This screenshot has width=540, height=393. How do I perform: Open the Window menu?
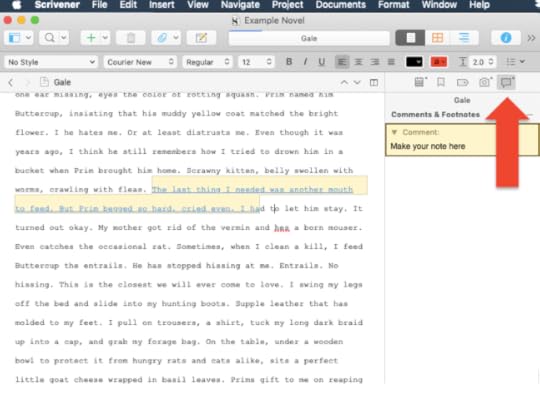pos(439,5)
